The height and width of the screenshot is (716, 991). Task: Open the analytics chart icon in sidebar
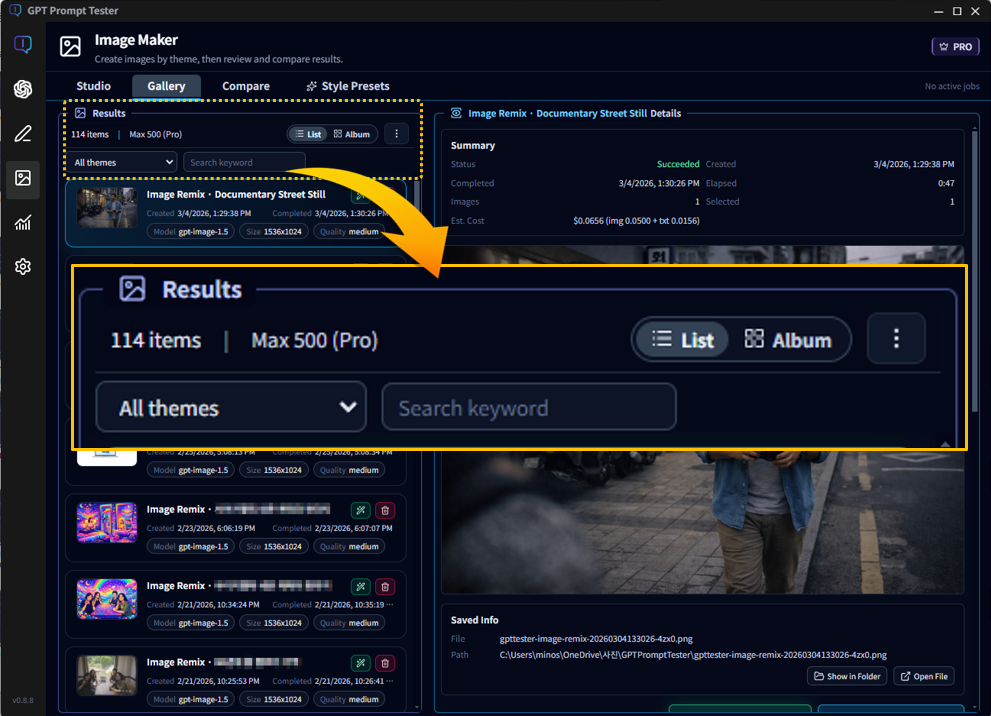click(23, 223)
